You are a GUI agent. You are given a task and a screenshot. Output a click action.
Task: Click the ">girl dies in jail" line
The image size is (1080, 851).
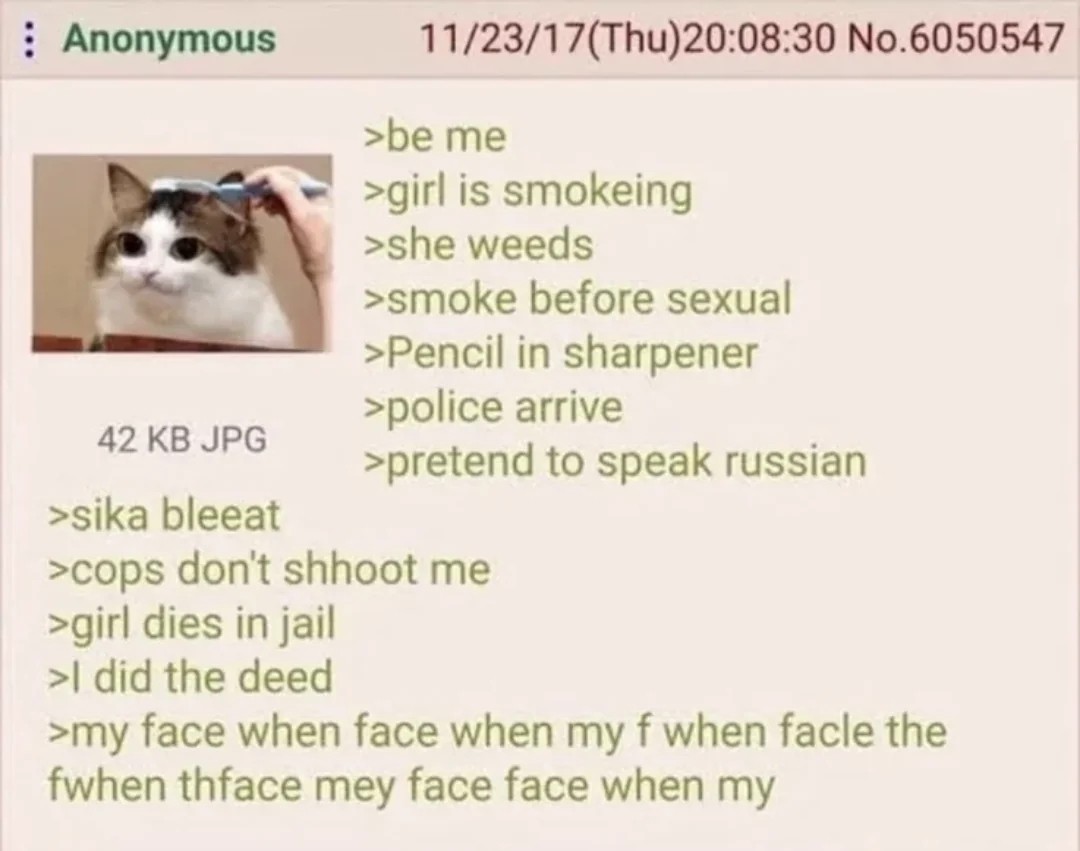coord(191,624)
